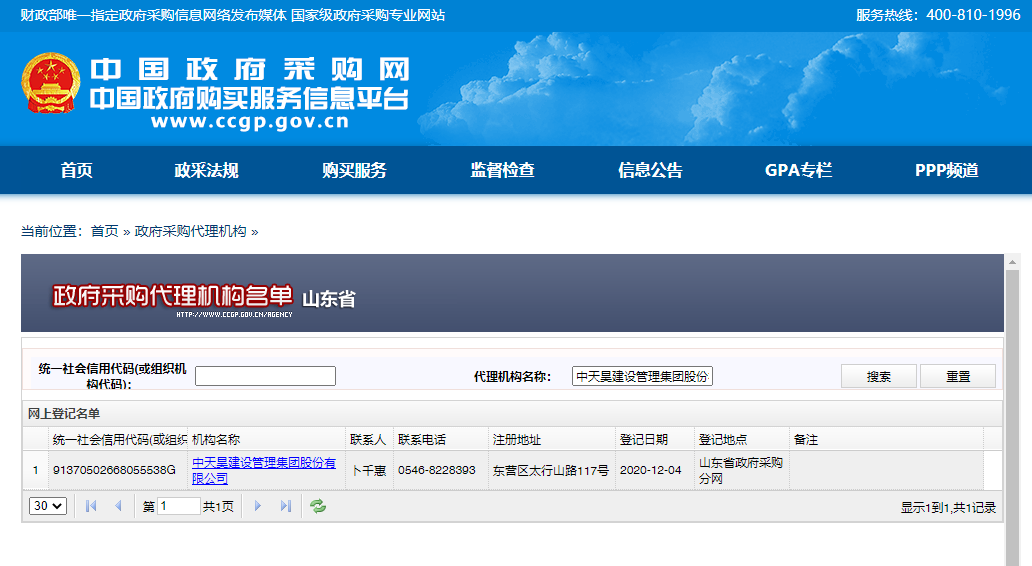This screenshot has width=1032, height=566.
Task: Open 首页 in the navigation bar
Action: click(76, 170)
